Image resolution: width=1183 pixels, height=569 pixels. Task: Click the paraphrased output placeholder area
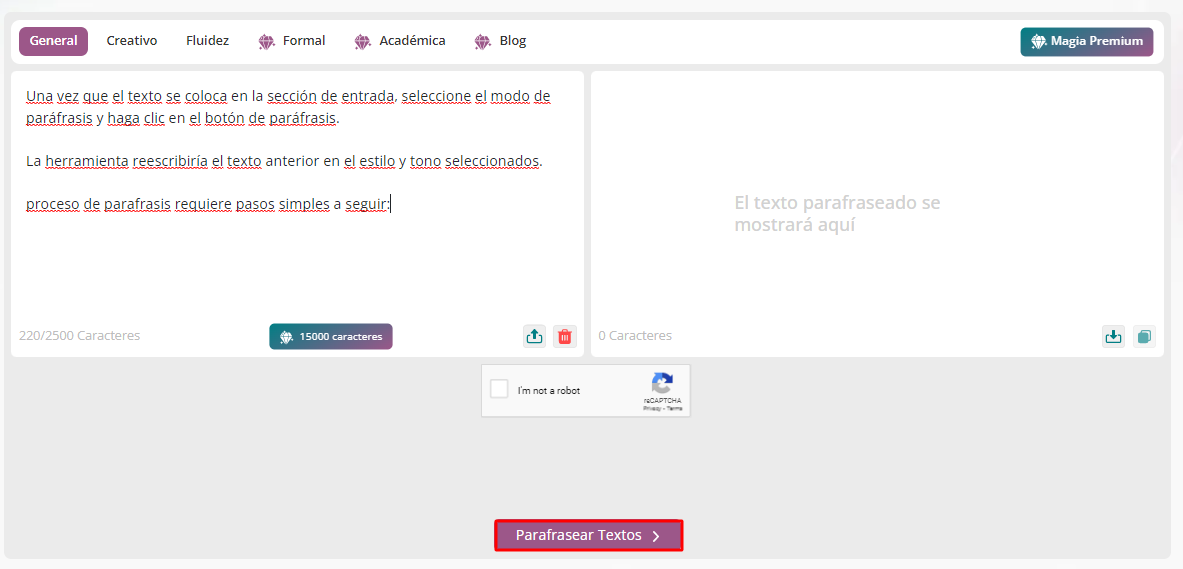coord(837,214)
